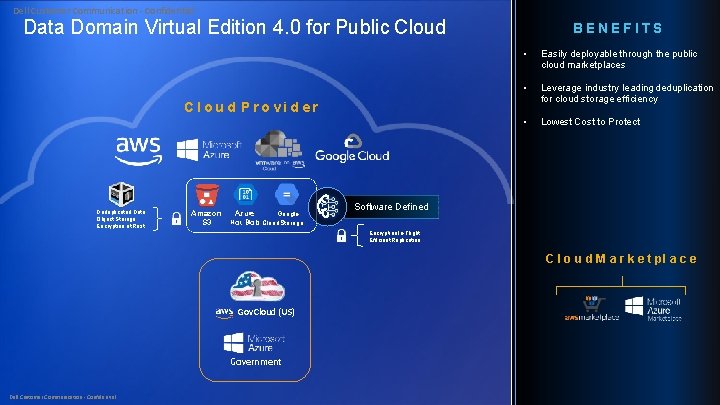Image resolution: width=720 pixels, height=405 pixels.
Task: Select the Cloud Marketplace heading
Action: 621,259
